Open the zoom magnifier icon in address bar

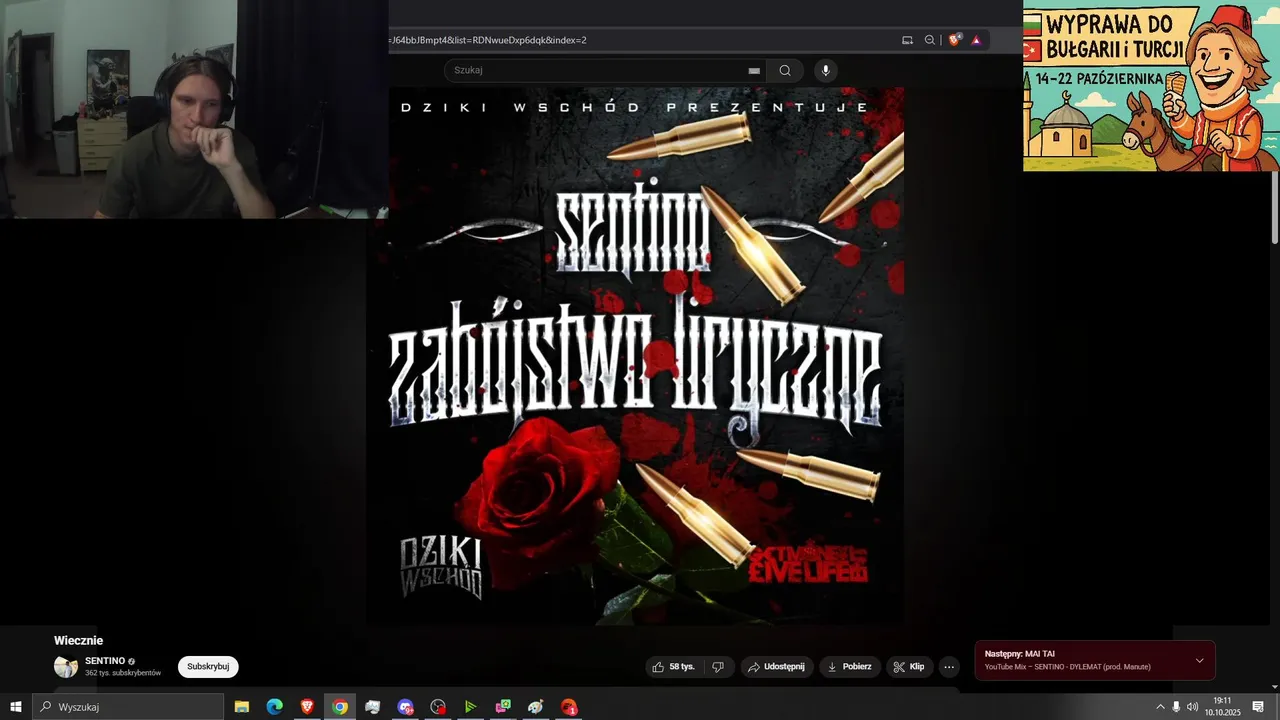click(x=930, y=40)
